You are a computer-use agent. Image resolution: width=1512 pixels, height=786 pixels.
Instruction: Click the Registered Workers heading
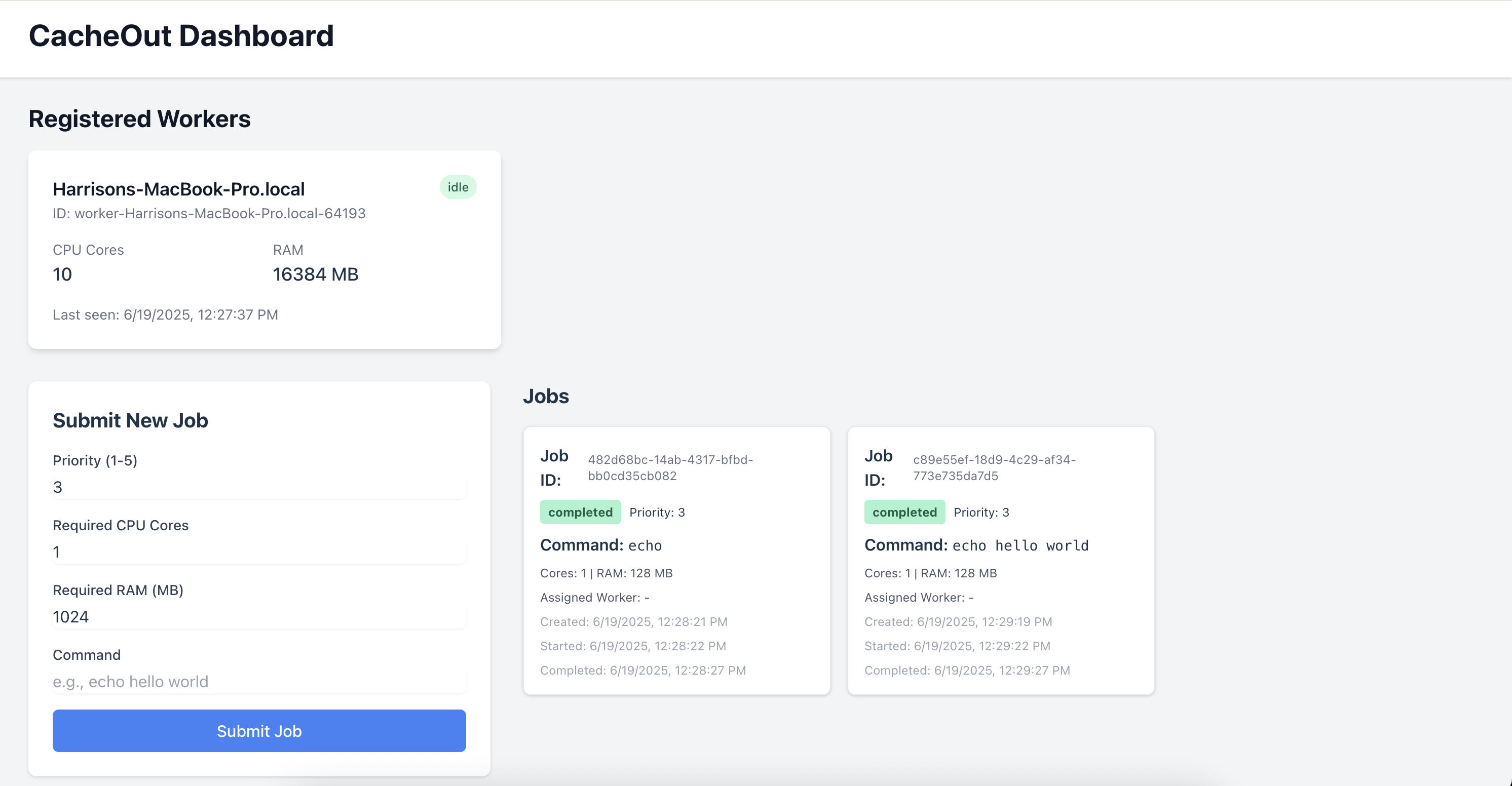[140, 119]
